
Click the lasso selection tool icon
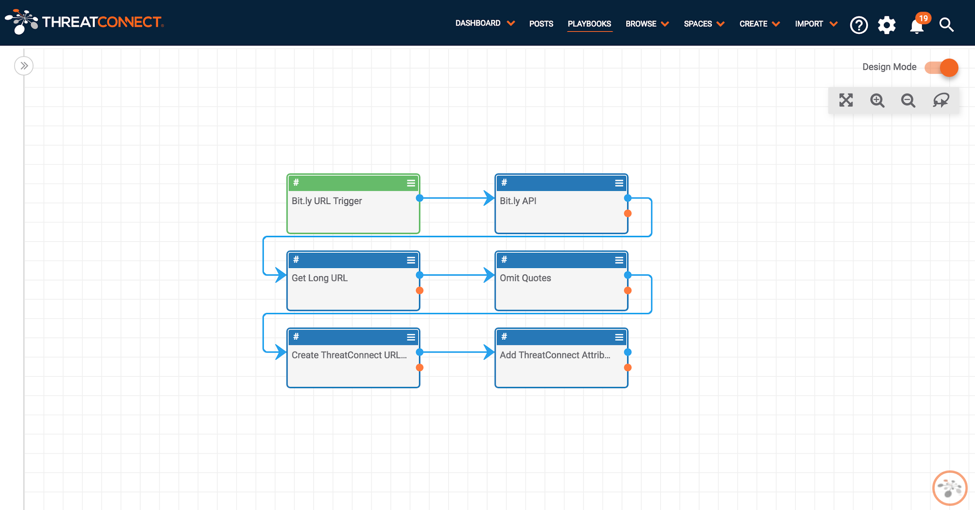click(x=941, y=100)
